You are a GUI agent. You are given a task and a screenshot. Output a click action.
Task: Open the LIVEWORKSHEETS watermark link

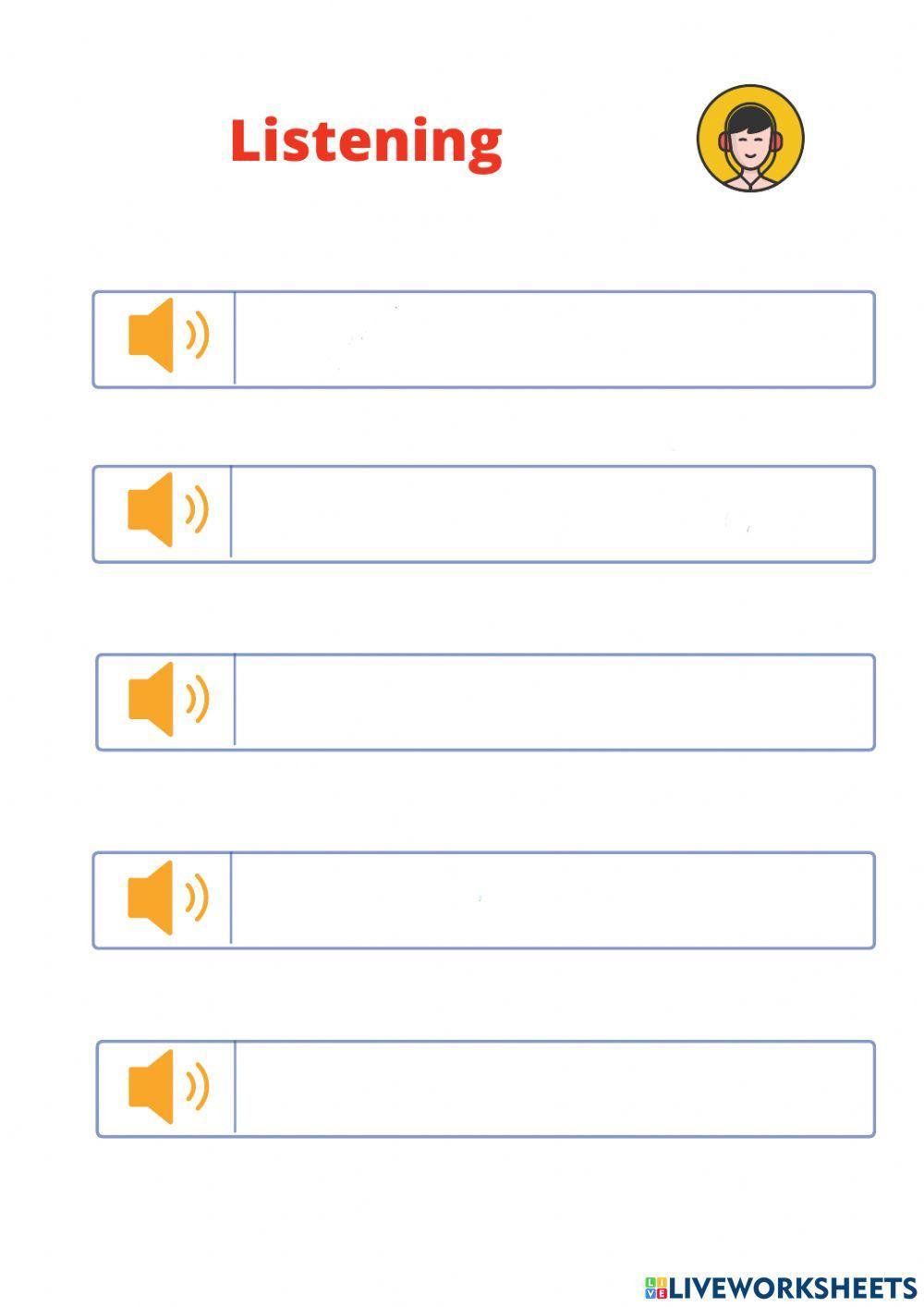coord(792,1288)
